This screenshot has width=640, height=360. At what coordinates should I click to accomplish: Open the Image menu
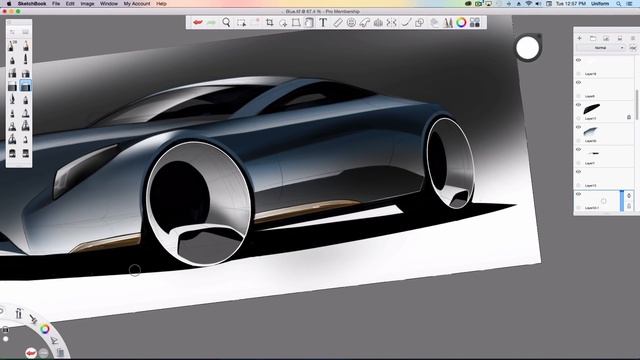click(x=87, y=4)
